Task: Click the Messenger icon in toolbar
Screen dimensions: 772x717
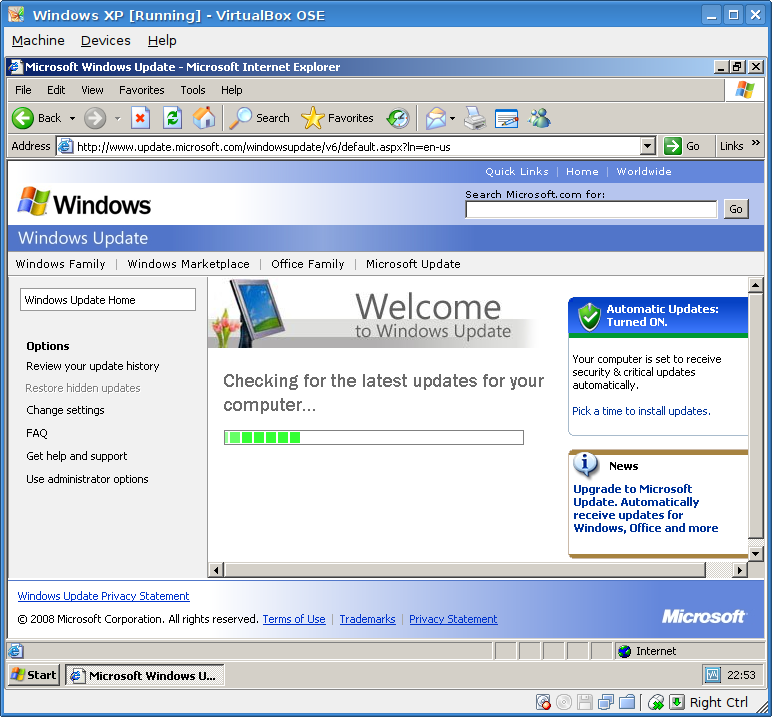Action: [x=540, y=118]
